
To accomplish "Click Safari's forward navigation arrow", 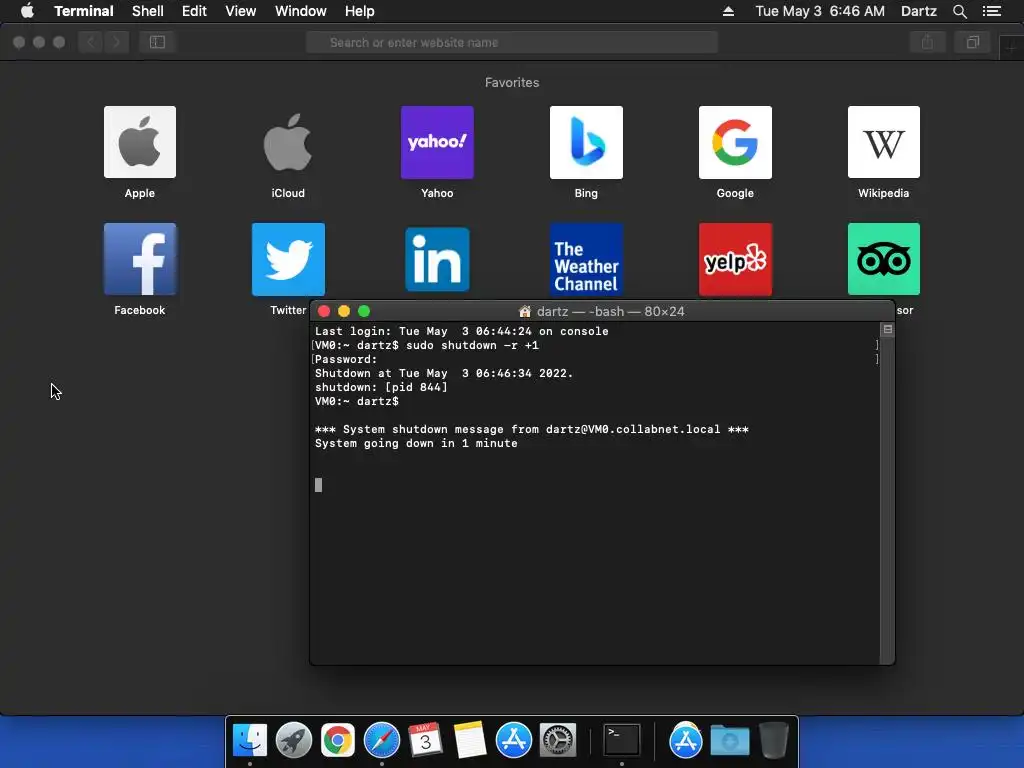I will [x=116, y=42].
